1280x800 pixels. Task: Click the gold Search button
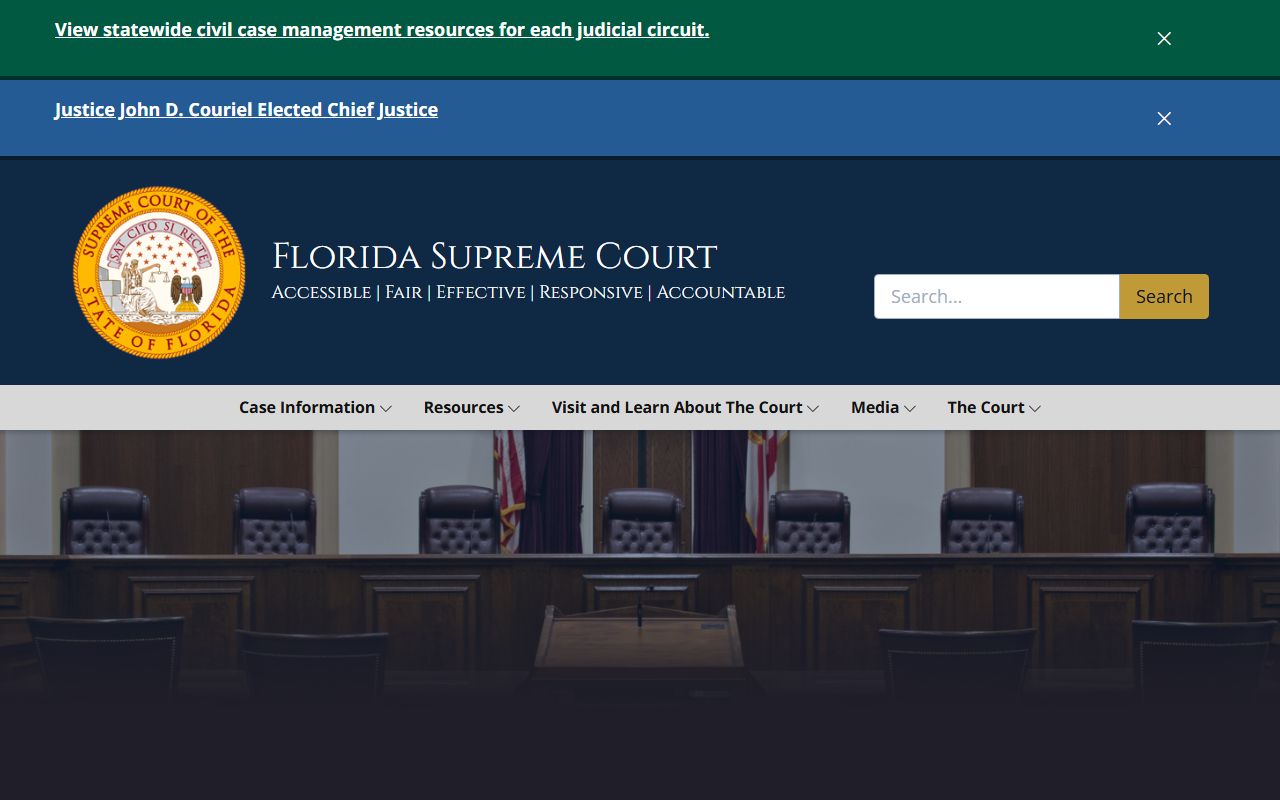1164,296
